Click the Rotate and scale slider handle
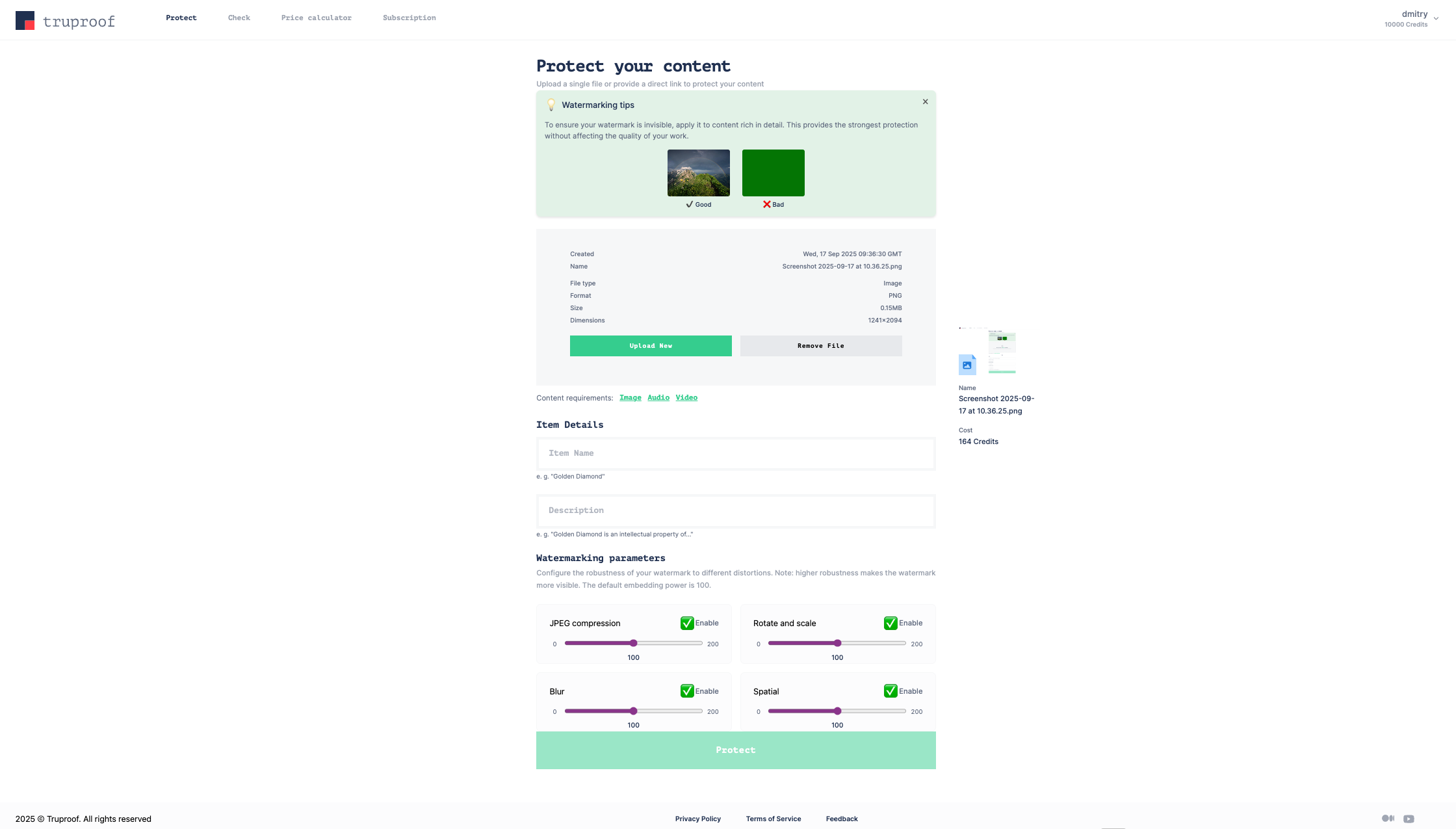 [838, 643]
